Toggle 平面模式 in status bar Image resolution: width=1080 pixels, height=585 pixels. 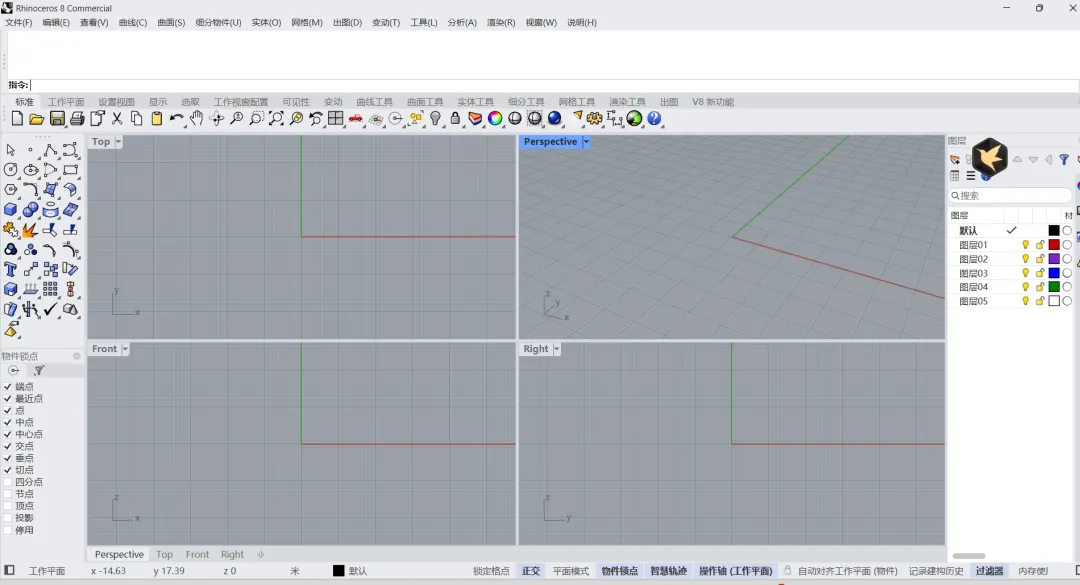pos(570,571)
